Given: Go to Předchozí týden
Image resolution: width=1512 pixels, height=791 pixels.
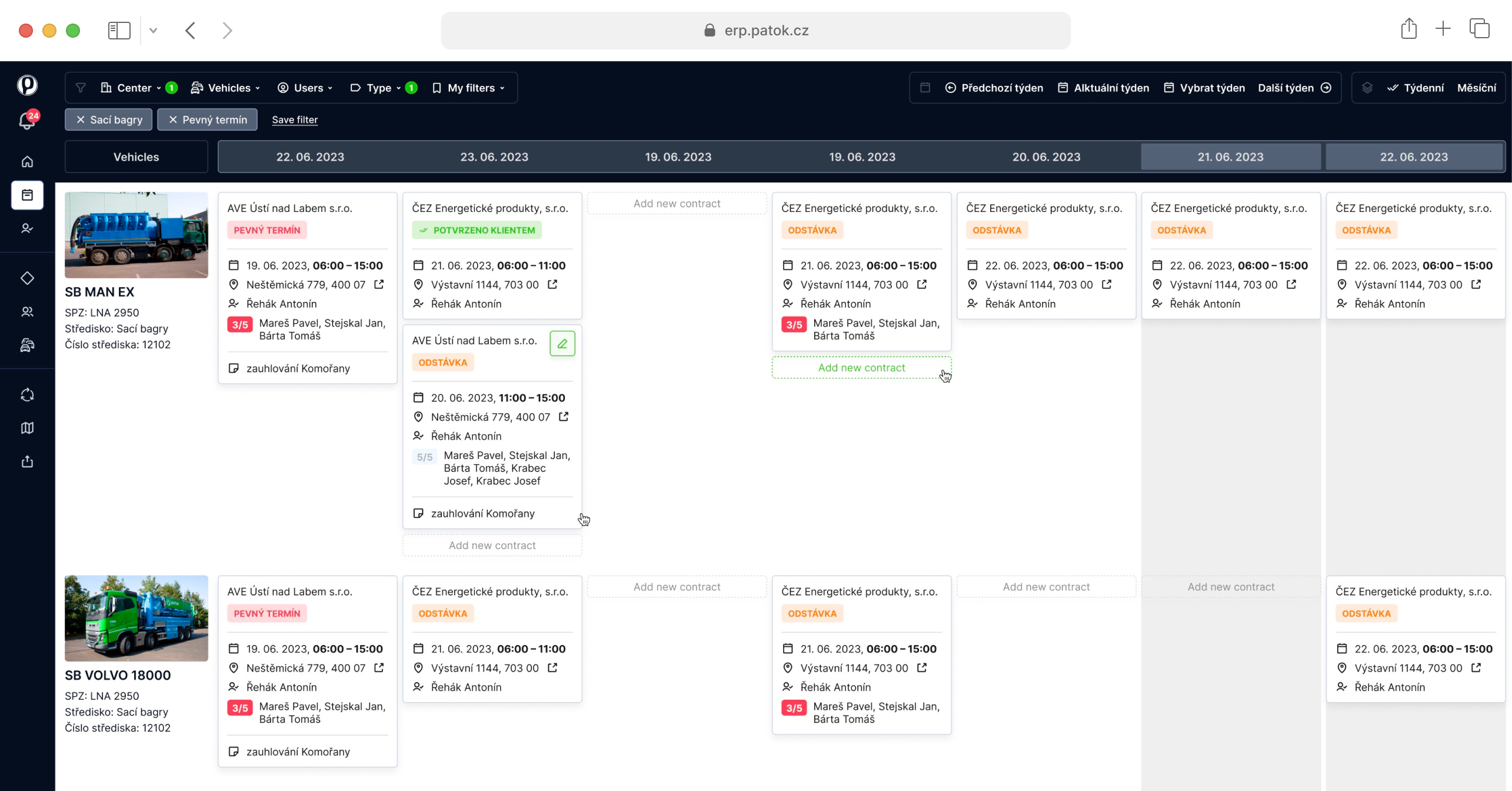Looking at the screenshot, I should (994, 88).
